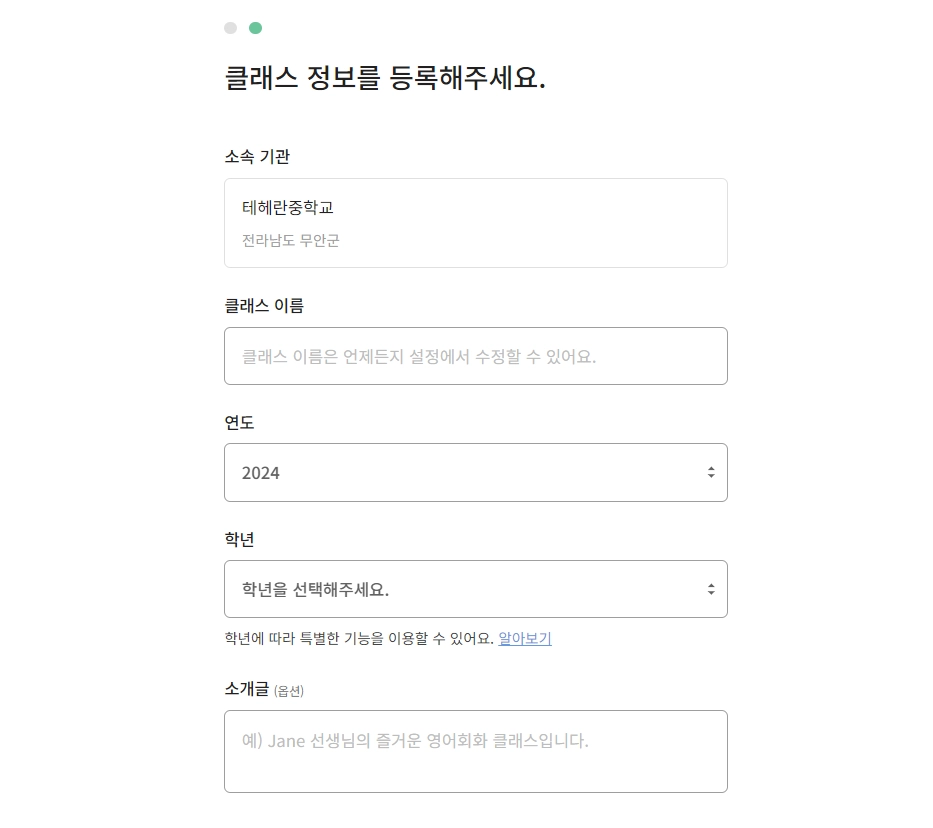Image resolution: width=933 pixels, height=828 pixels.
Task: Click the arrow icon in the 학년 selector
Action: 710,590
